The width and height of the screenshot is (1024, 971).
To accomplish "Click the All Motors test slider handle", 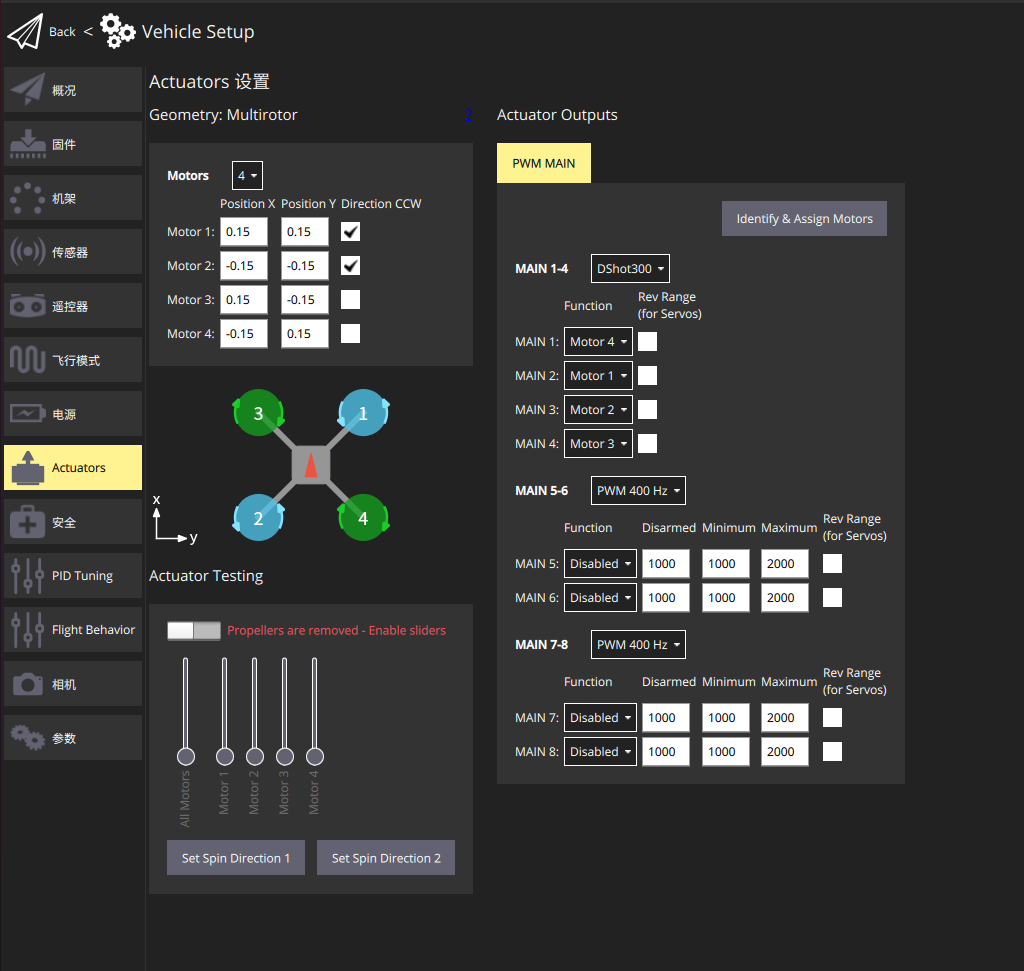I will coord(186,757).
